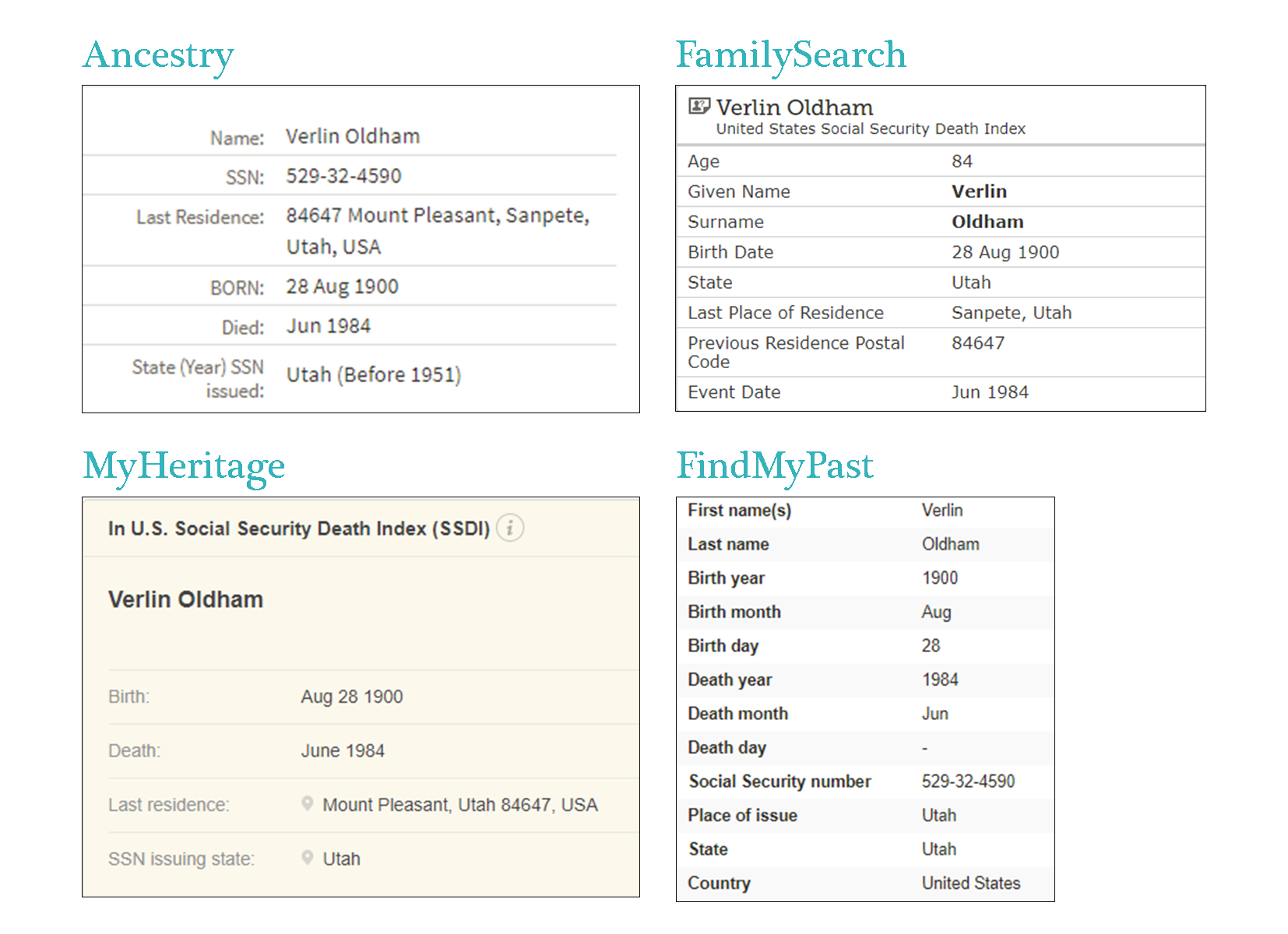The height and width of the screenshot is (934, 1288).
Task: Click Birth day value 28 in FindMyPast
Action: (x=931, y=646)
